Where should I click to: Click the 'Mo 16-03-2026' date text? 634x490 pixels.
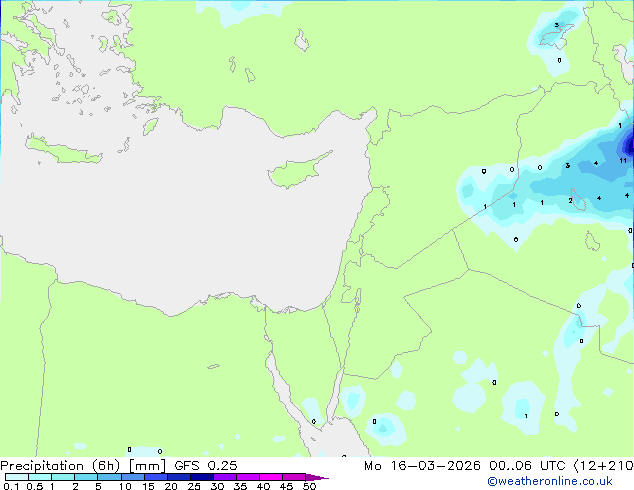click(422, 466)
